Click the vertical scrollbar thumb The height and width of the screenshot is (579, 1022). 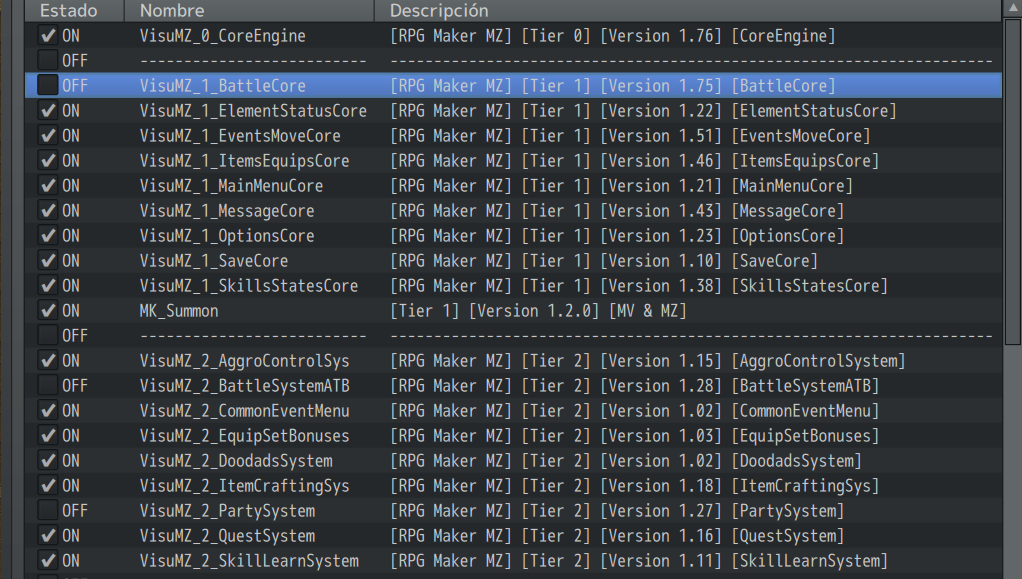[1013, 181]
